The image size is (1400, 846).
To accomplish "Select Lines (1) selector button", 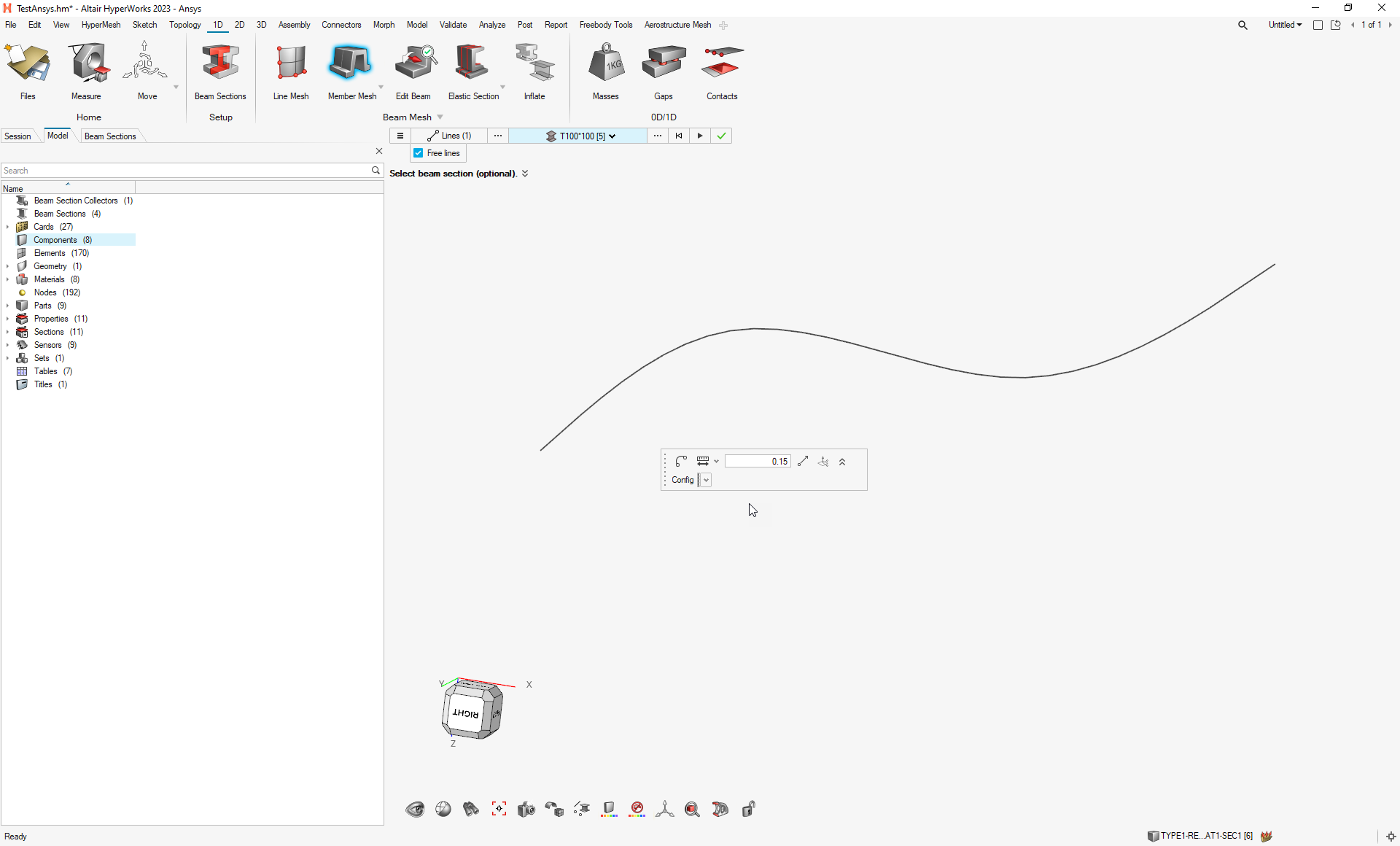I will click(449, 136).
